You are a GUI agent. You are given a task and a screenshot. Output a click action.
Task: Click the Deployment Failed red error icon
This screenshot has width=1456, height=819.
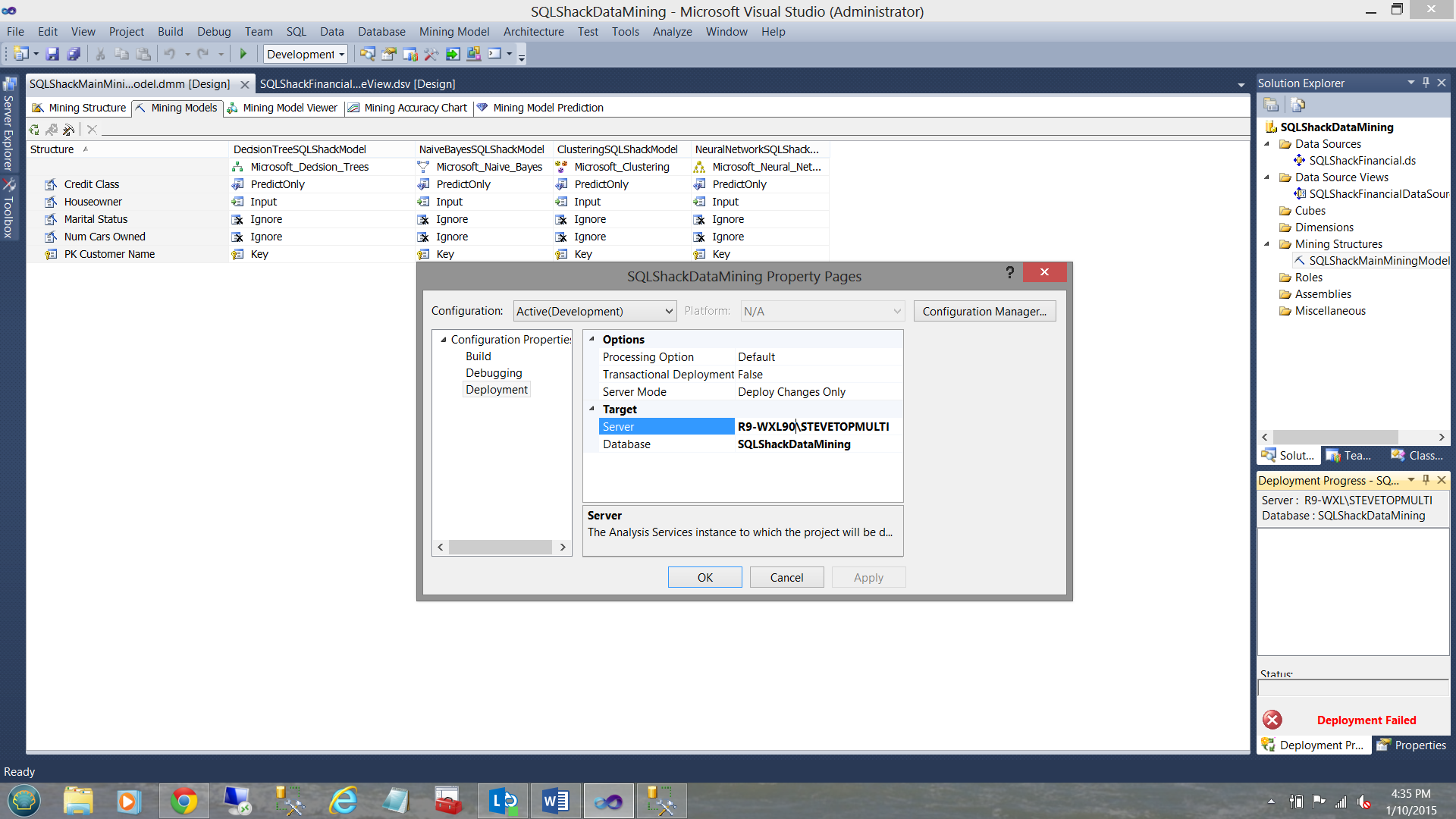pos(1272,720)
